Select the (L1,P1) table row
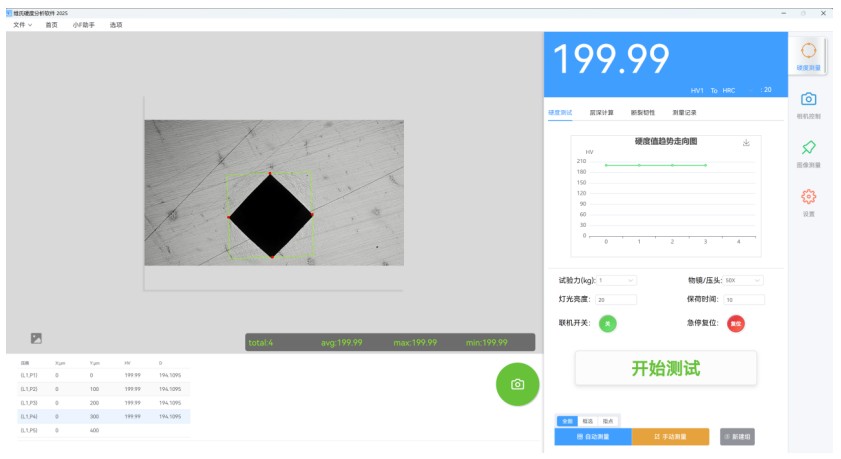Viewport: 841px width, 459px height. pyautogui.click(x=104, y=375)
